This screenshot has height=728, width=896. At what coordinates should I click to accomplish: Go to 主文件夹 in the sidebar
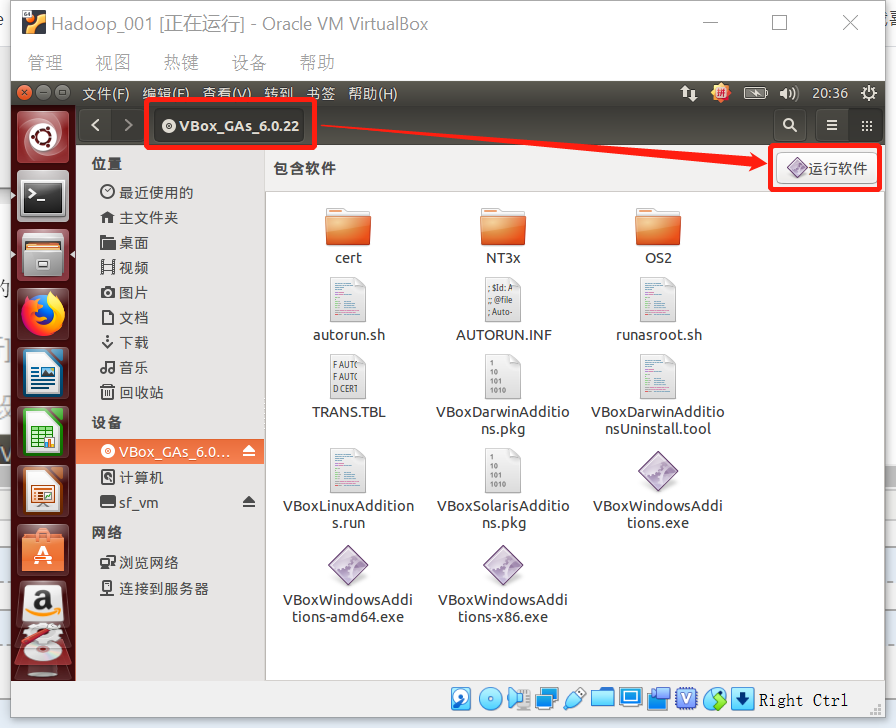pyautogui.click(x=139, y=218)
